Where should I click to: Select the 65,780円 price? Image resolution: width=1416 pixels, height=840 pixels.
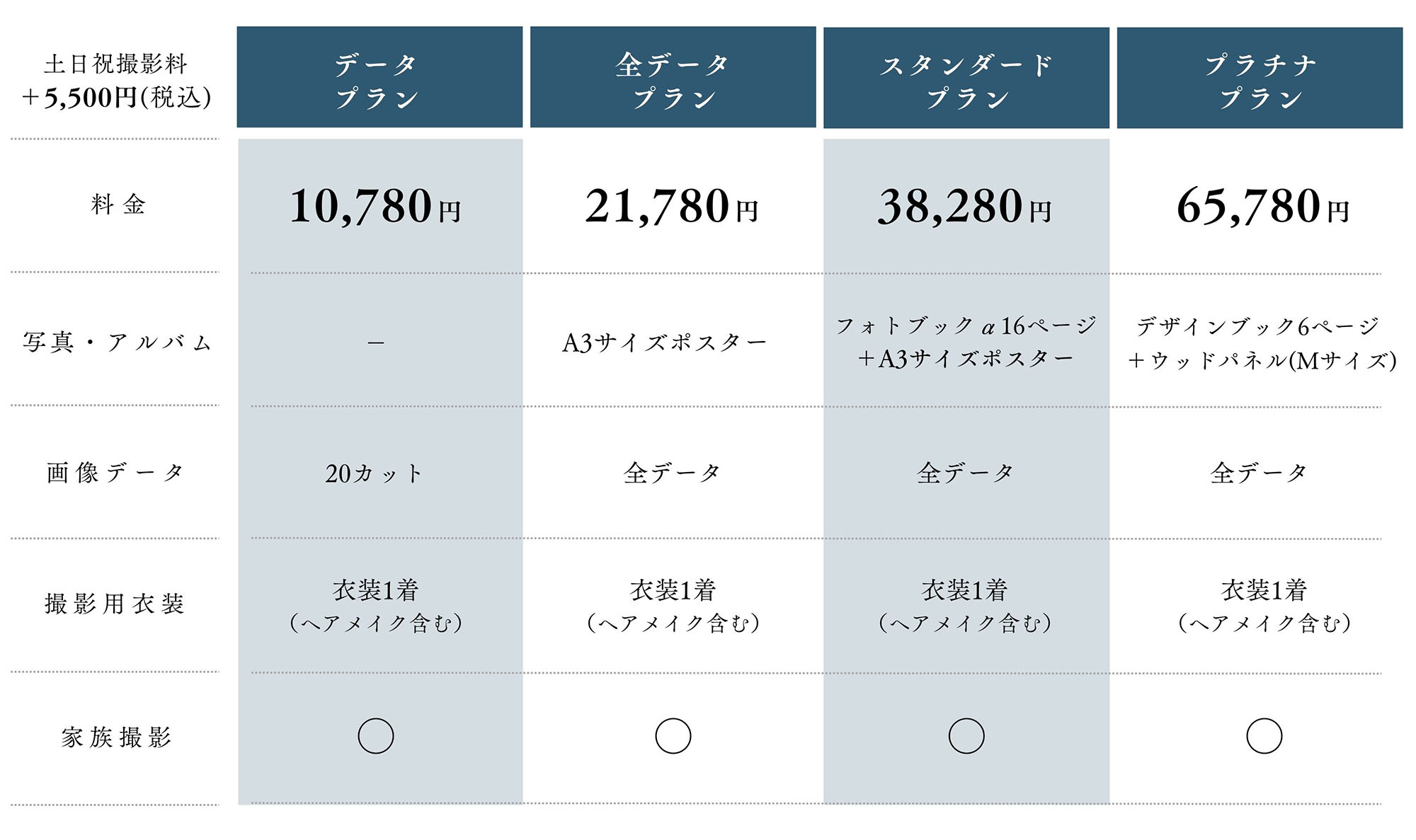[x=1262, y=207]
